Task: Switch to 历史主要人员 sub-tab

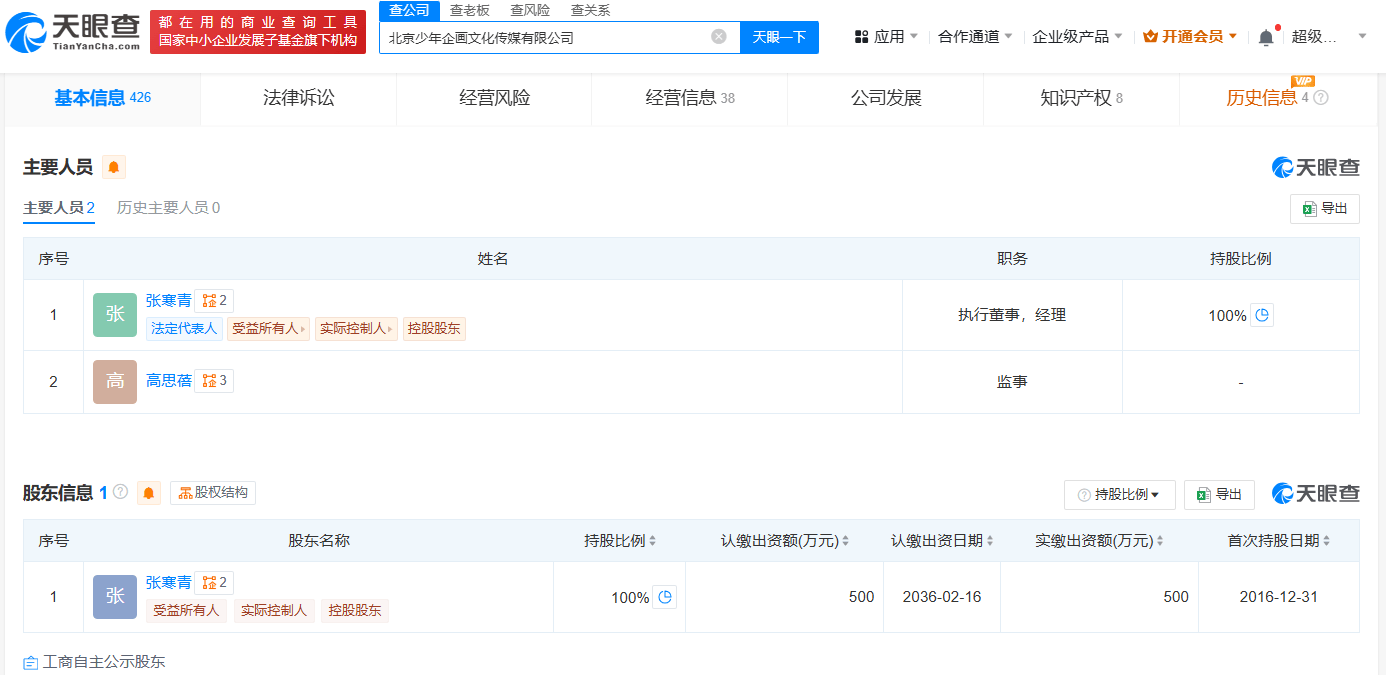Action: click(168, 208)
